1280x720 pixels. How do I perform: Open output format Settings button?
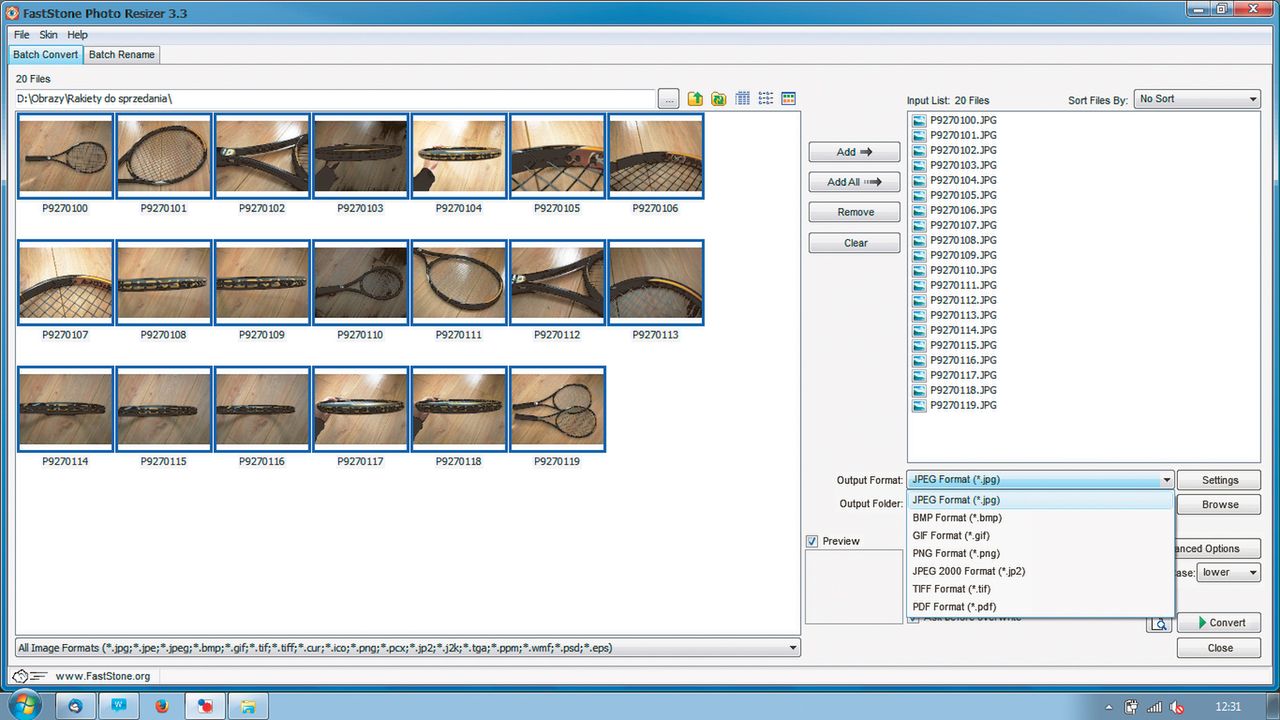coord(1219,480)
